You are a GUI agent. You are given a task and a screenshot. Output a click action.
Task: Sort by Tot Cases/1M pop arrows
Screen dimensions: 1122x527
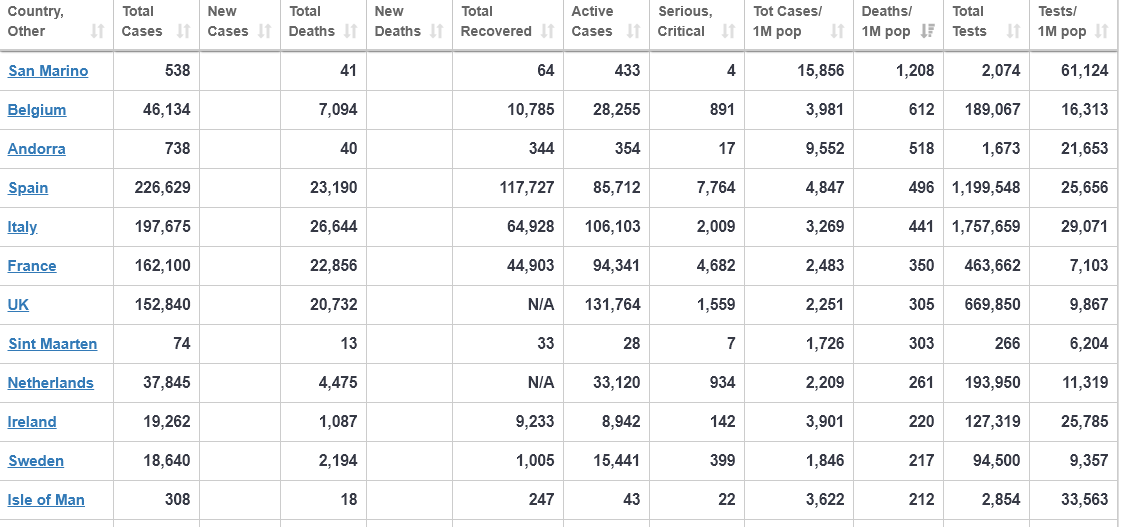(x=837, y=32)
